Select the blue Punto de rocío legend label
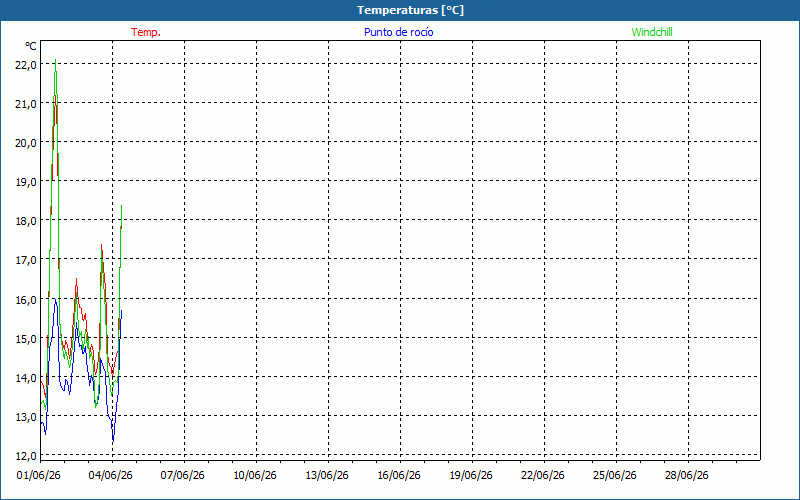The image size is (800, 500). pyautogui.click(x=398, y=32)
